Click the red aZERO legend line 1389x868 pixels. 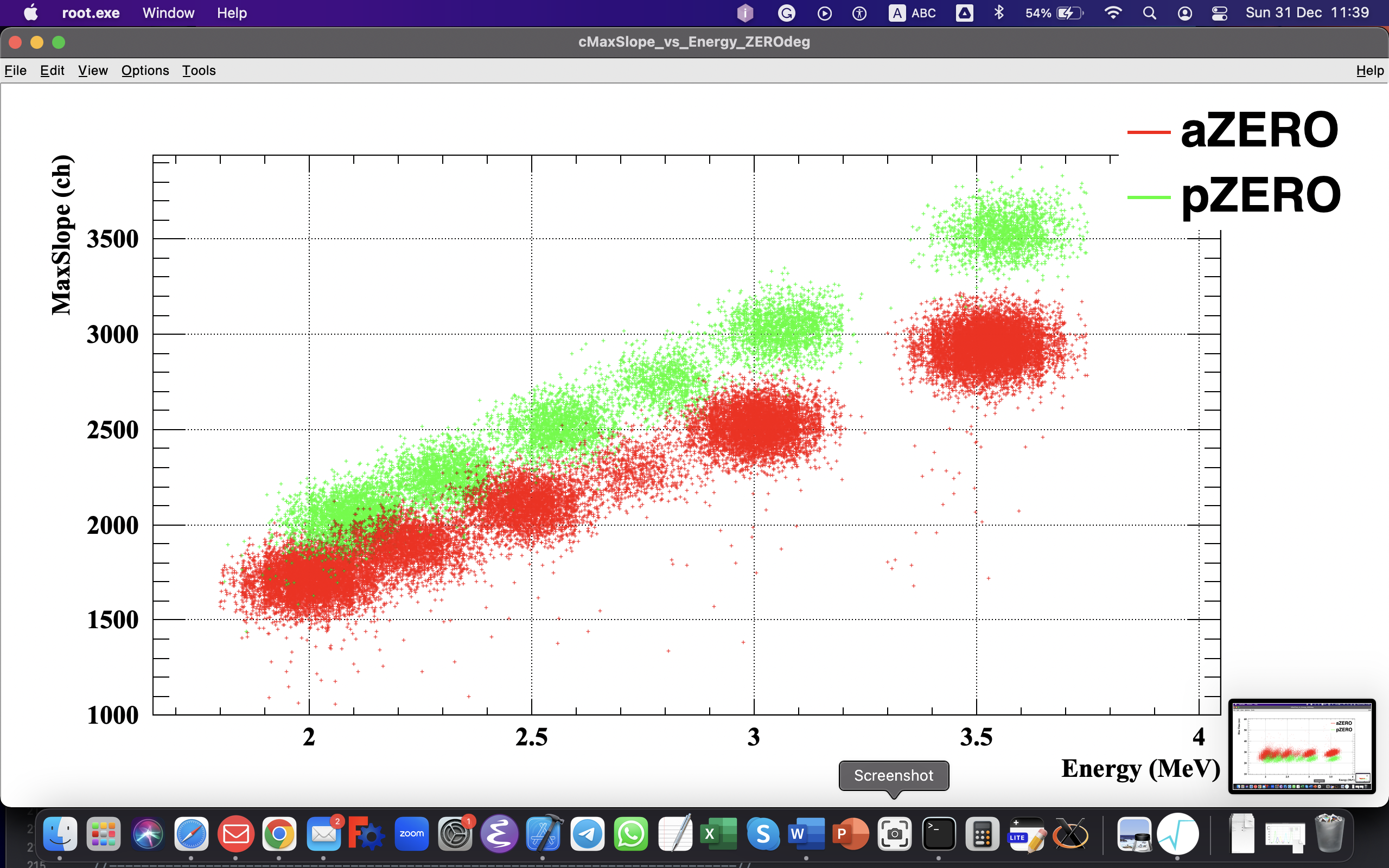1149,132
